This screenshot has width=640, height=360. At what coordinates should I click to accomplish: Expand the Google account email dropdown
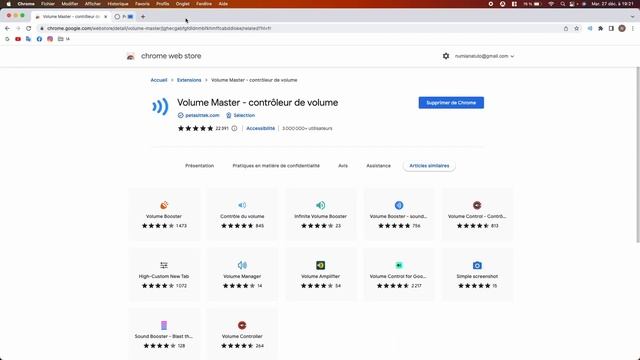pyautogui.click(x=484, y=56)
